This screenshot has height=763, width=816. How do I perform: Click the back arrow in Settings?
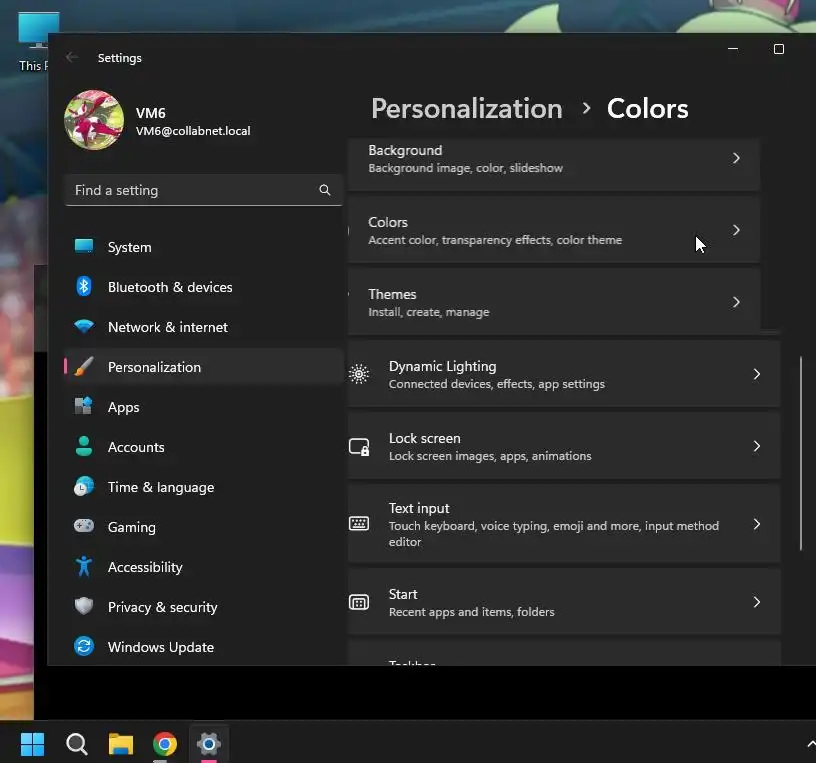coord(72,57)
